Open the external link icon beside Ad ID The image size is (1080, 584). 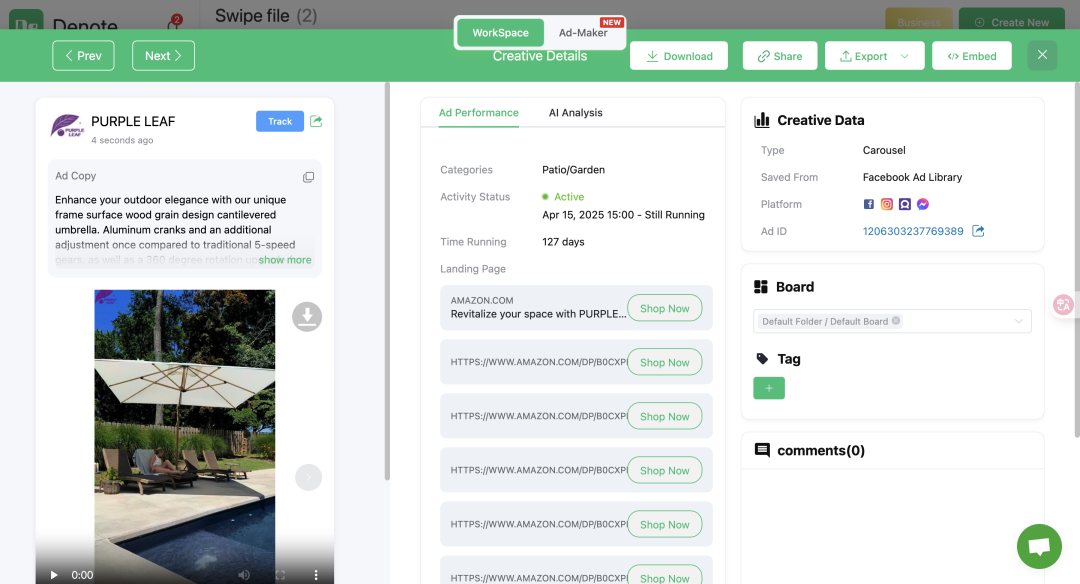978,231
